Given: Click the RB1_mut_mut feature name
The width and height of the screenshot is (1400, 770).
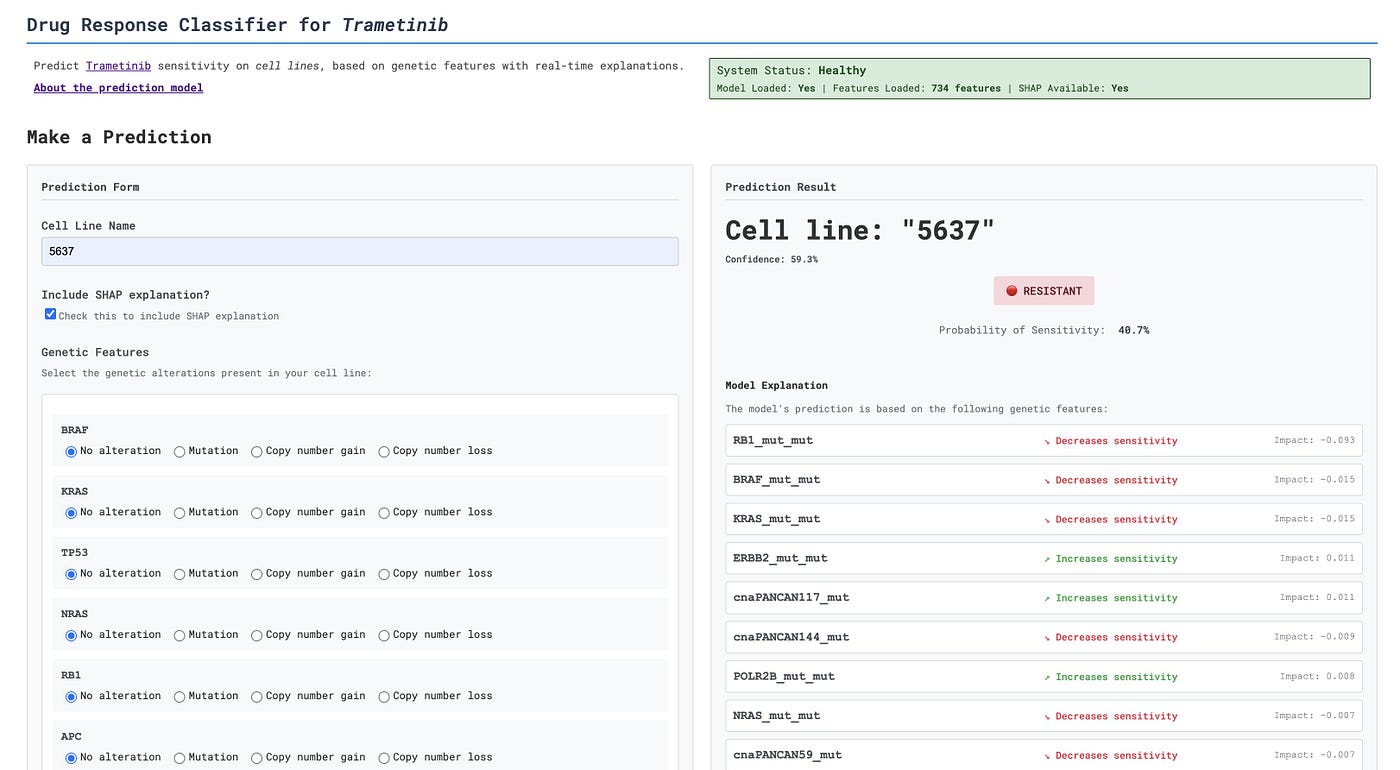Looking at the screenshot, I should (773, 440).
